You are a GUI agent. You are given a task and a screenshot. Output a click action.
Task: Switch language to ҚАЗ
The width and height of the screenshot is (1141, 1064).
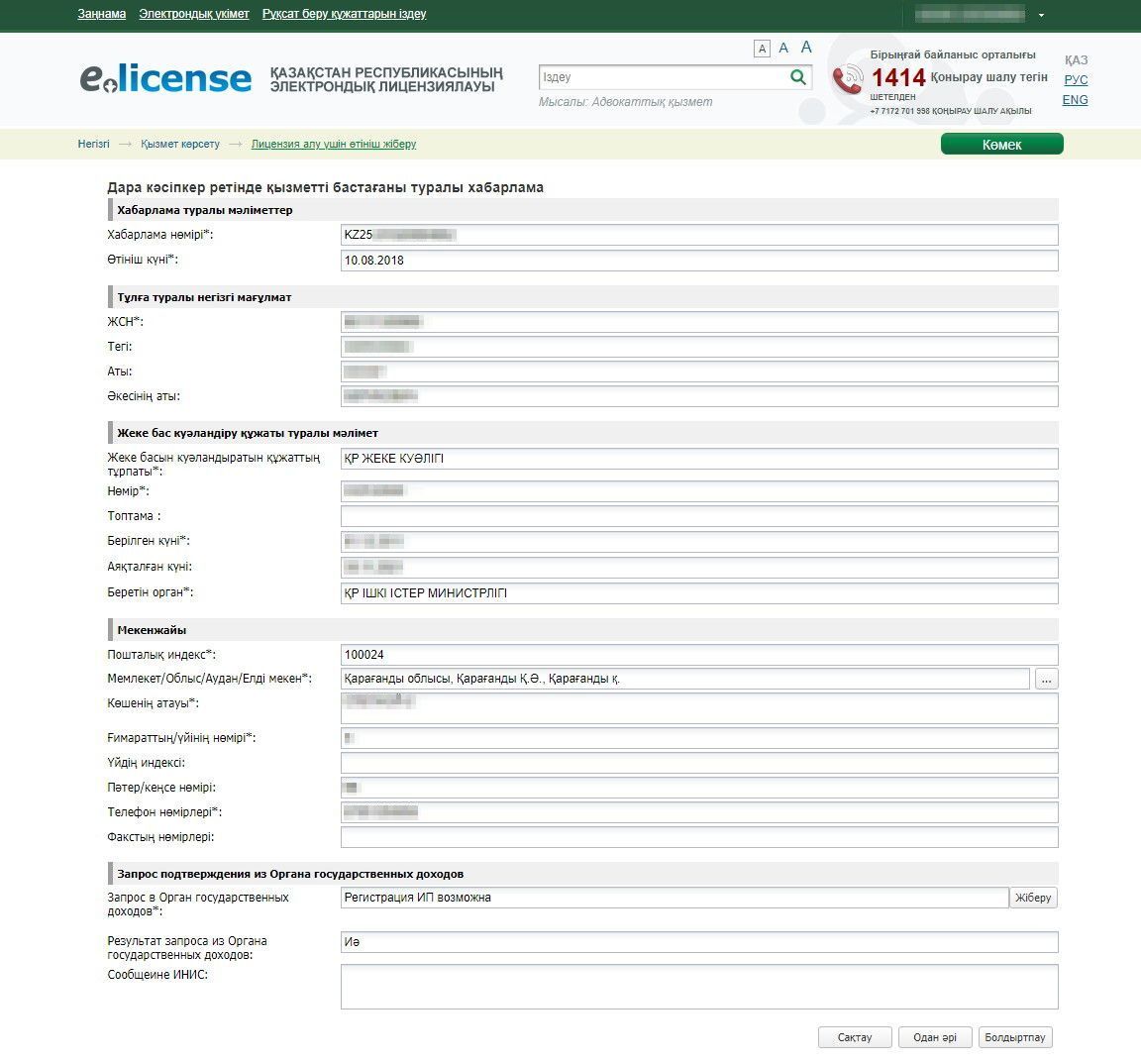[1076, 59]
